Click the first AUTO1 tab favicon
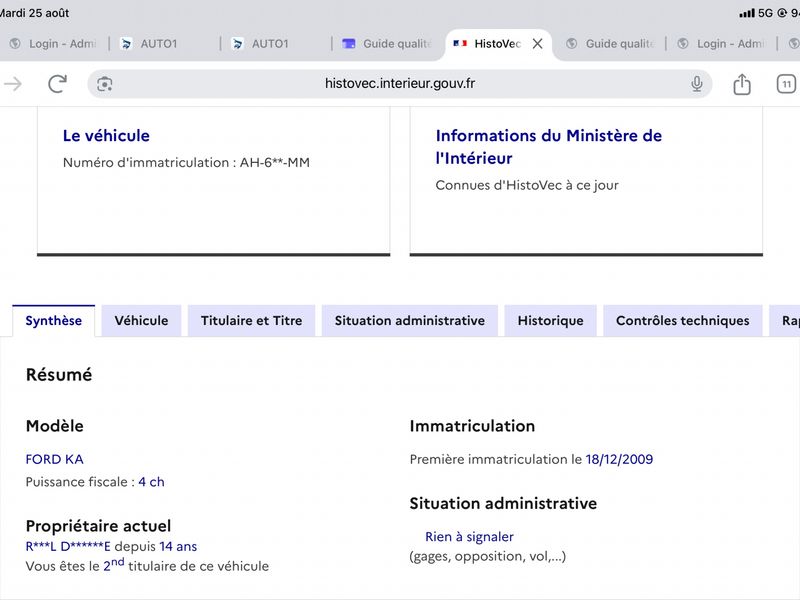Image resolution: width=800 pixels, height=600 pixels. point(126,44)
